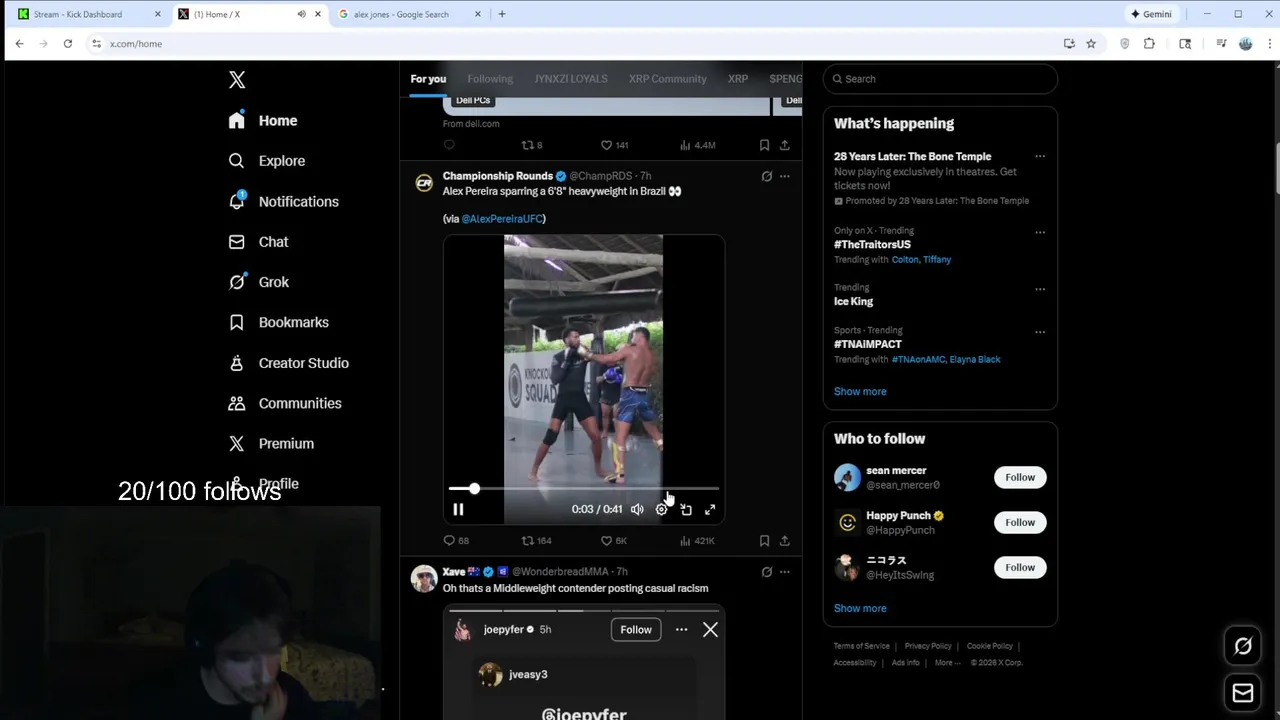Image resolution: width=1280 pixels, height=720 pixels.
Task: Pause the Alex Pereira sparring video
Action: [458, 510]
